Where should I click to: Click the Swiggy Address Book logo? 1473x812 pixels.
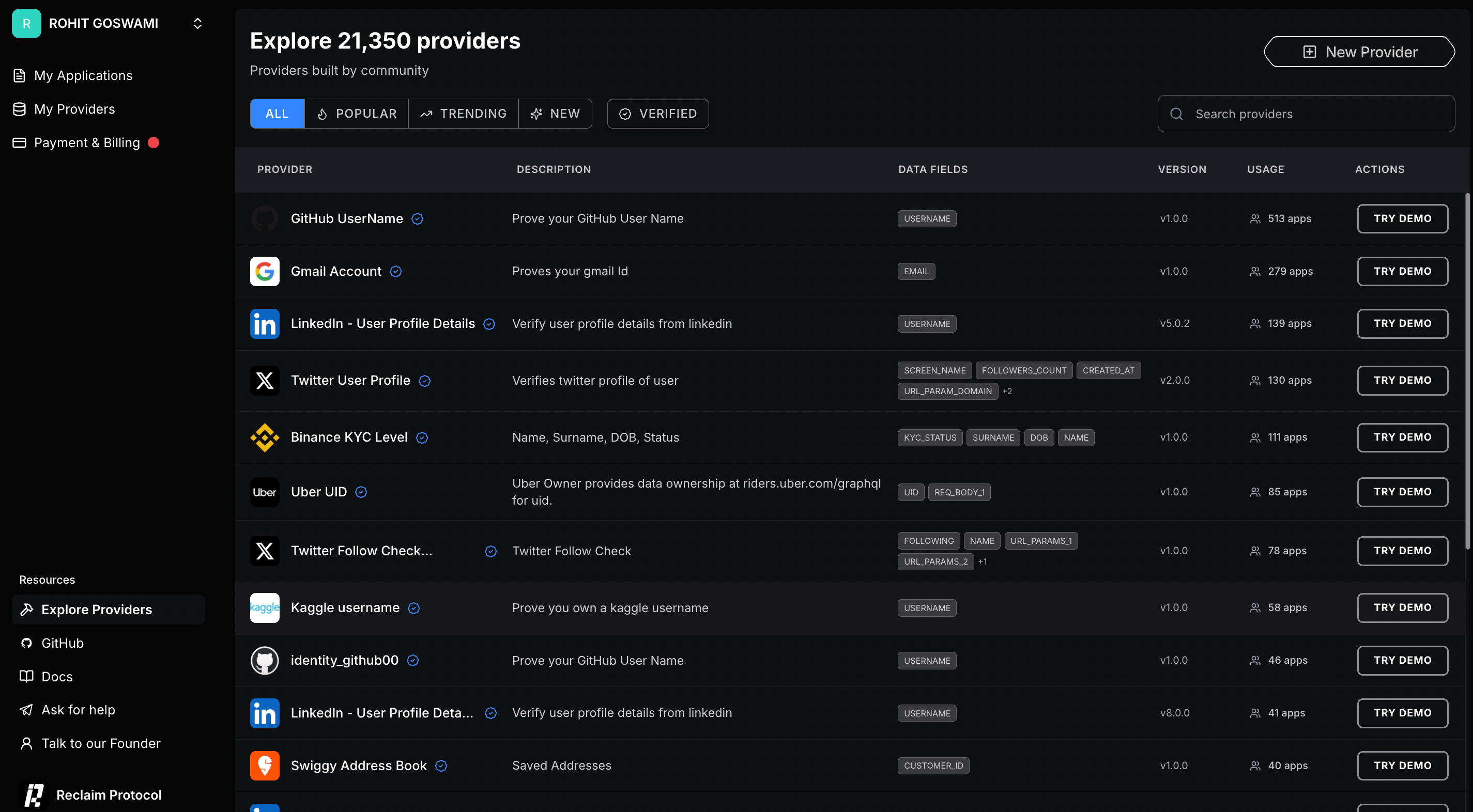(264, 765)
